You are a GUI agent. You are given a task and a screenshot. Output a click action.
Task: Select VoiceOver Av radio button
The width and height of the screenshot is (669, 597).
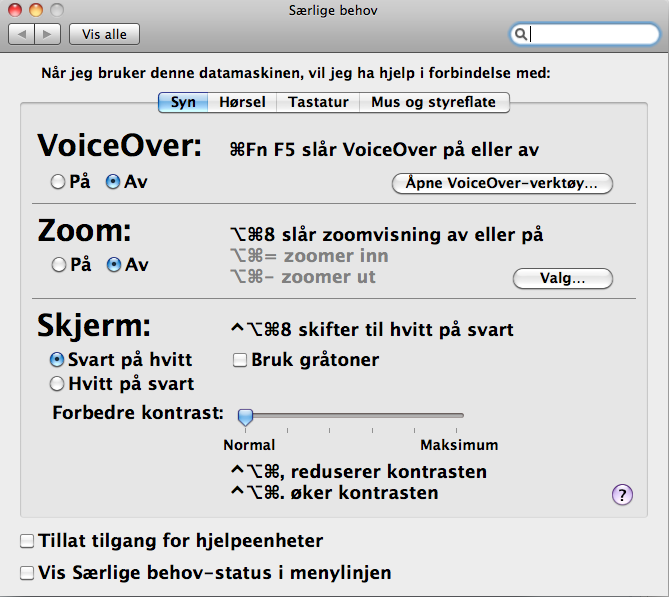pos(113,182)
